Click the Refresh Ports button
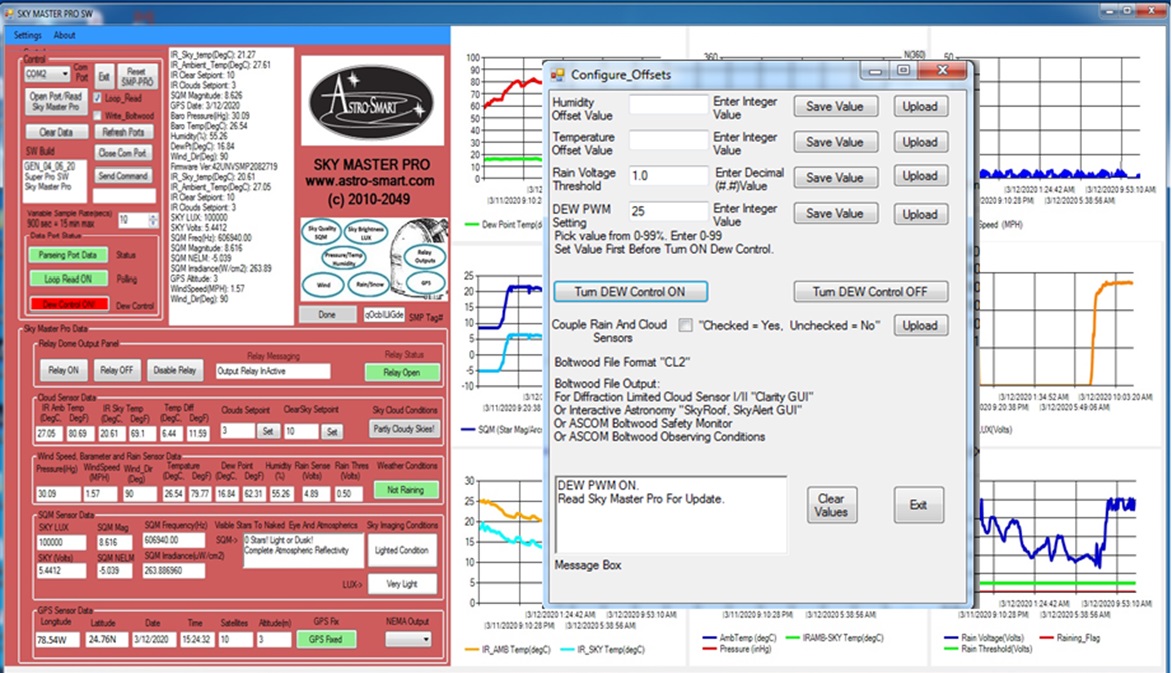 (124, 132)
